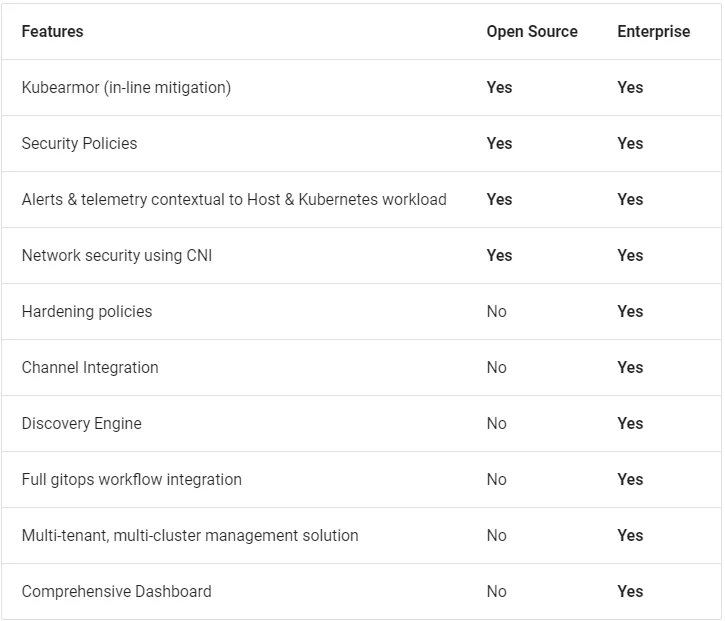The width and height of the screenshot is (725, 621).
Task: Click Full gitops workflow integration text
Action: click(132, 480)
